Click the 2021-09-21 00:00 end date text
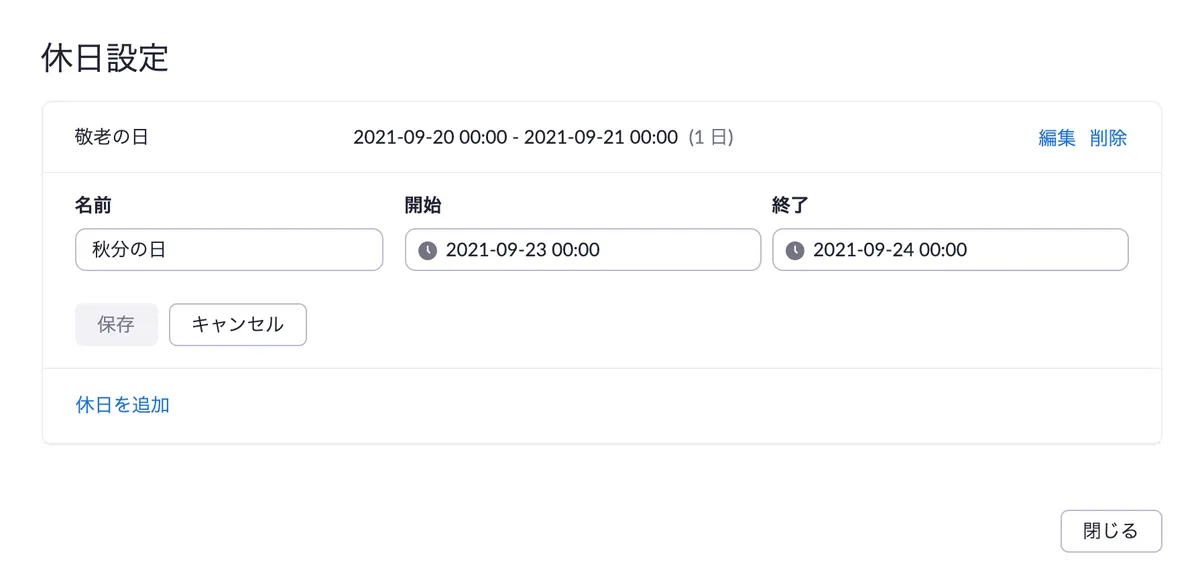Image resolution: width=1200 pixels, height=577 pixels. pos(600,137)
